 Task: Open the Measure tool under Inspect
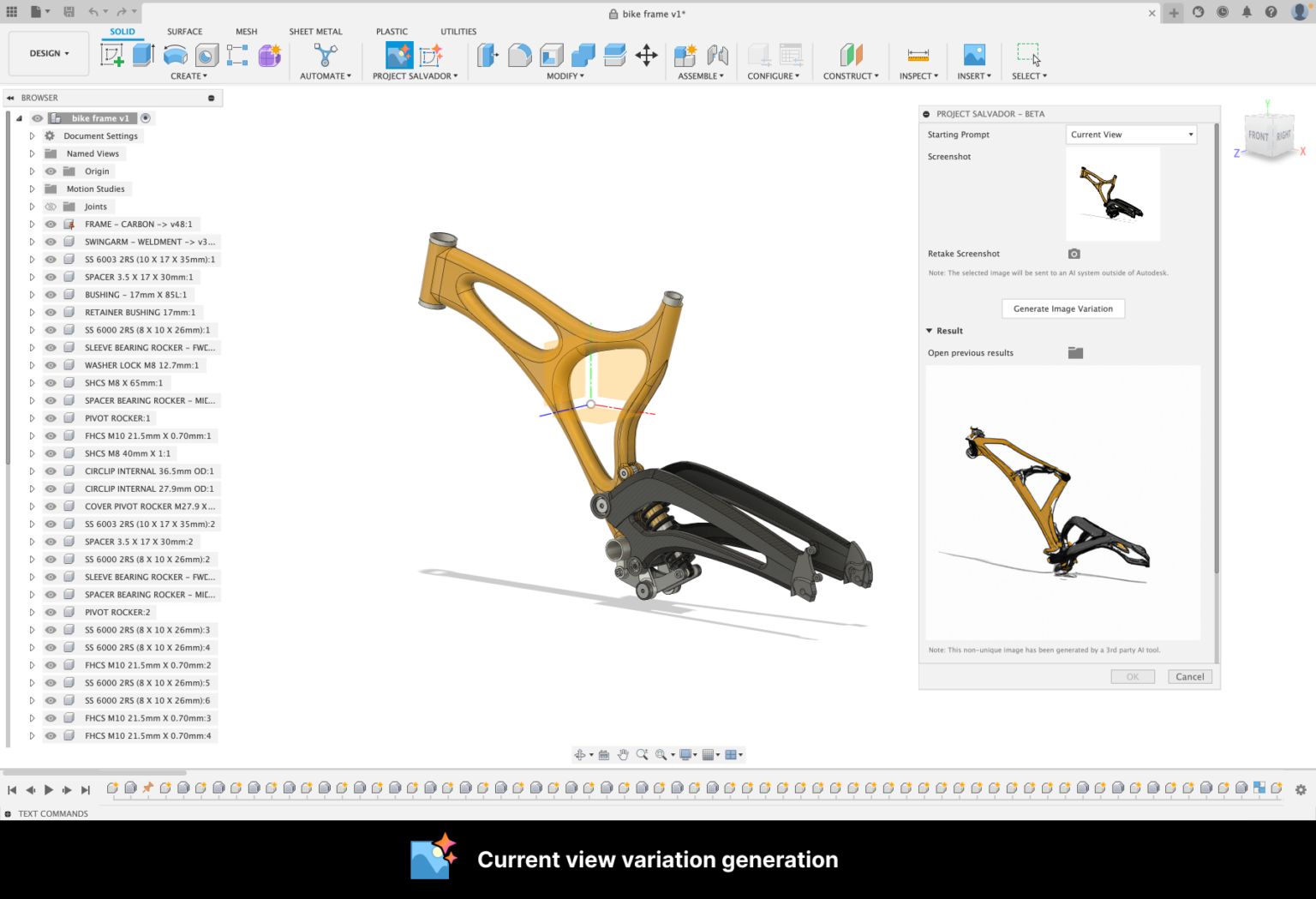[x=918, y=54]
